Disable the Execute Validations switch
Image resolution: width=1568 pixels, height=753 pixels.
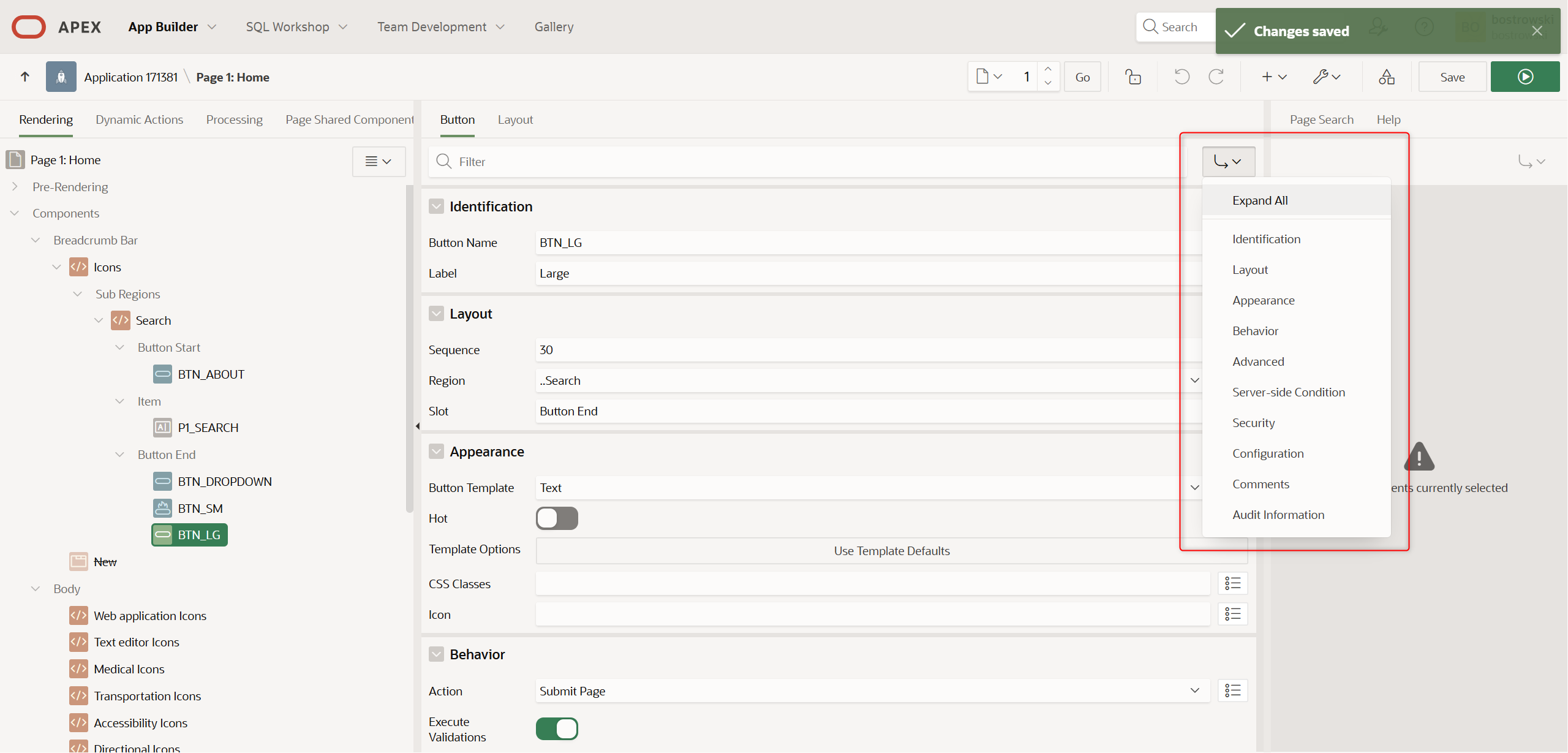click(x=557, y=729)
